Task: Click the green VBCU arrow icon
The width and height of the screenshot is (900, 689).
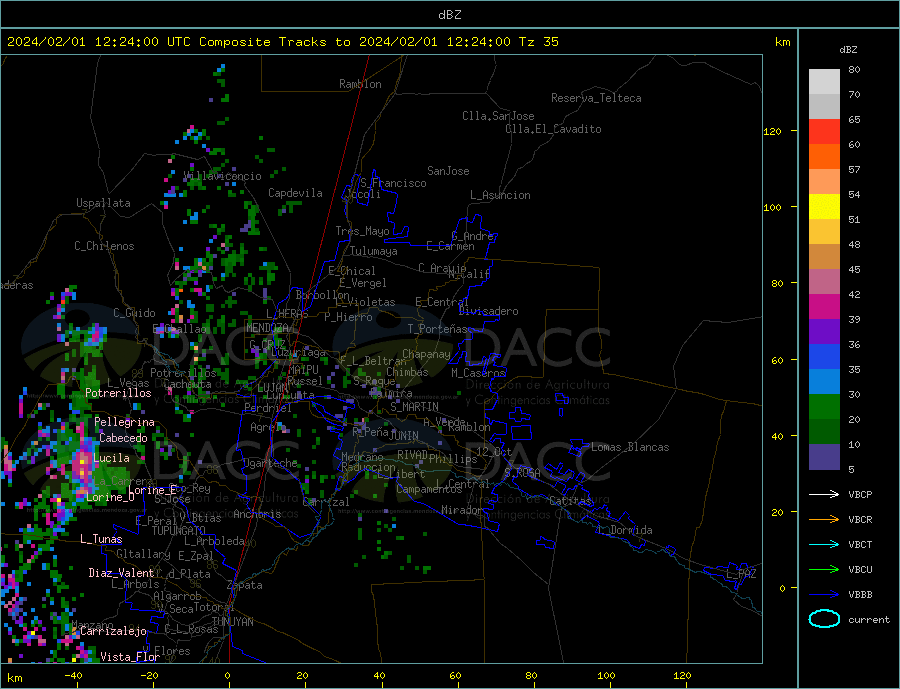Action: point(824,569)
